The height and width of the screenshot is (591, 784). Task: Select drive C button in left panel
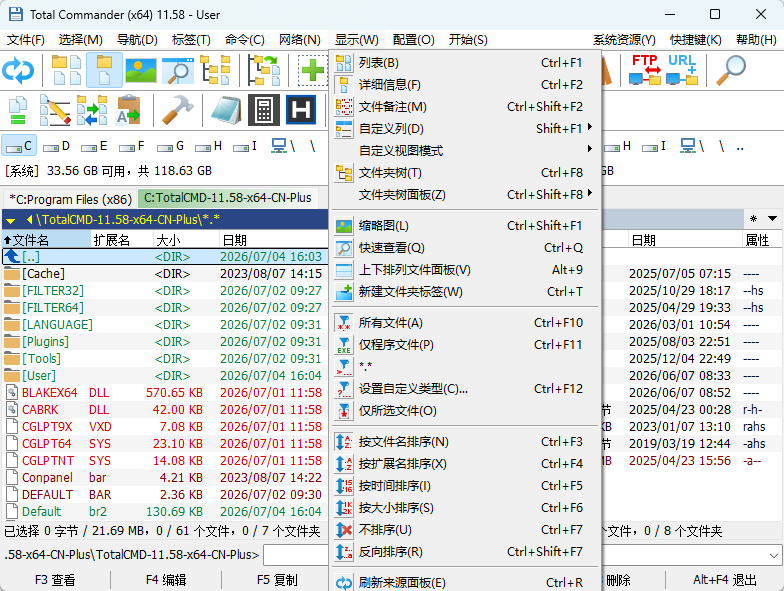pos(20,146)
